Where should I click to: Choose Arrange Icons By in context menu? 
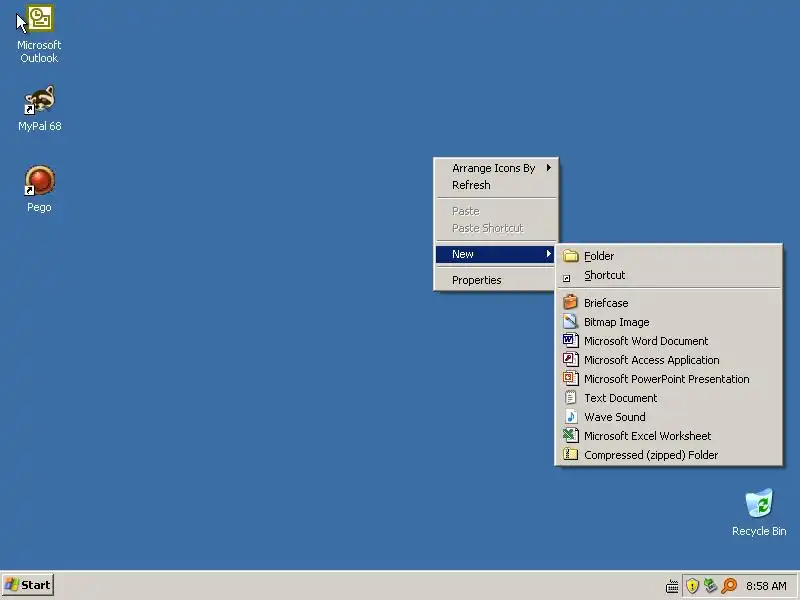[x=495, y=168]
